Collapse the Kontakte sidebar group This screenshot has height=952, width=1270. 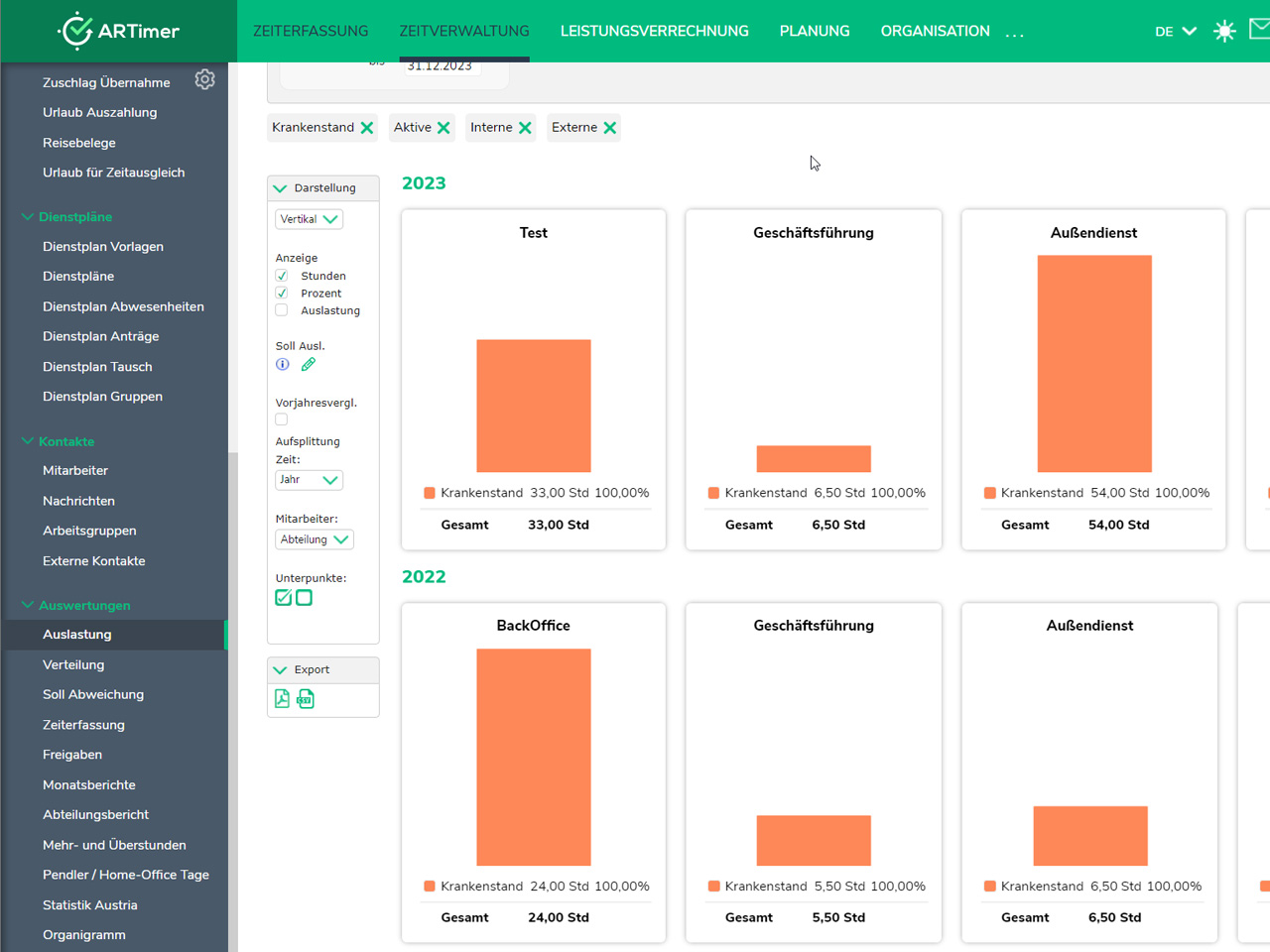click(28, 441)
